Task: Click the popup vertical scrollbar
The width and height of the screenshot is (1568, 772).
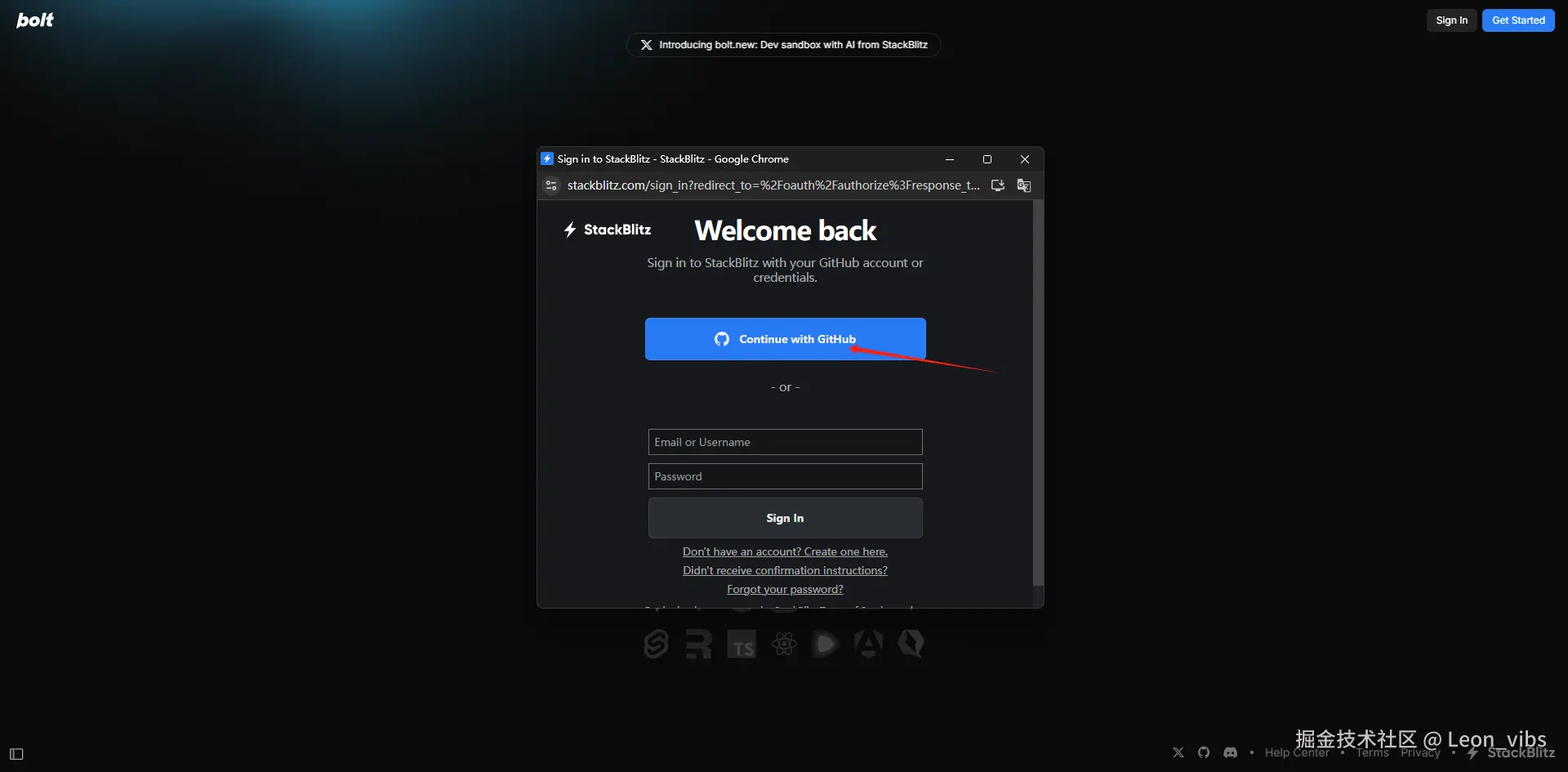Action: pos(1038,392)
